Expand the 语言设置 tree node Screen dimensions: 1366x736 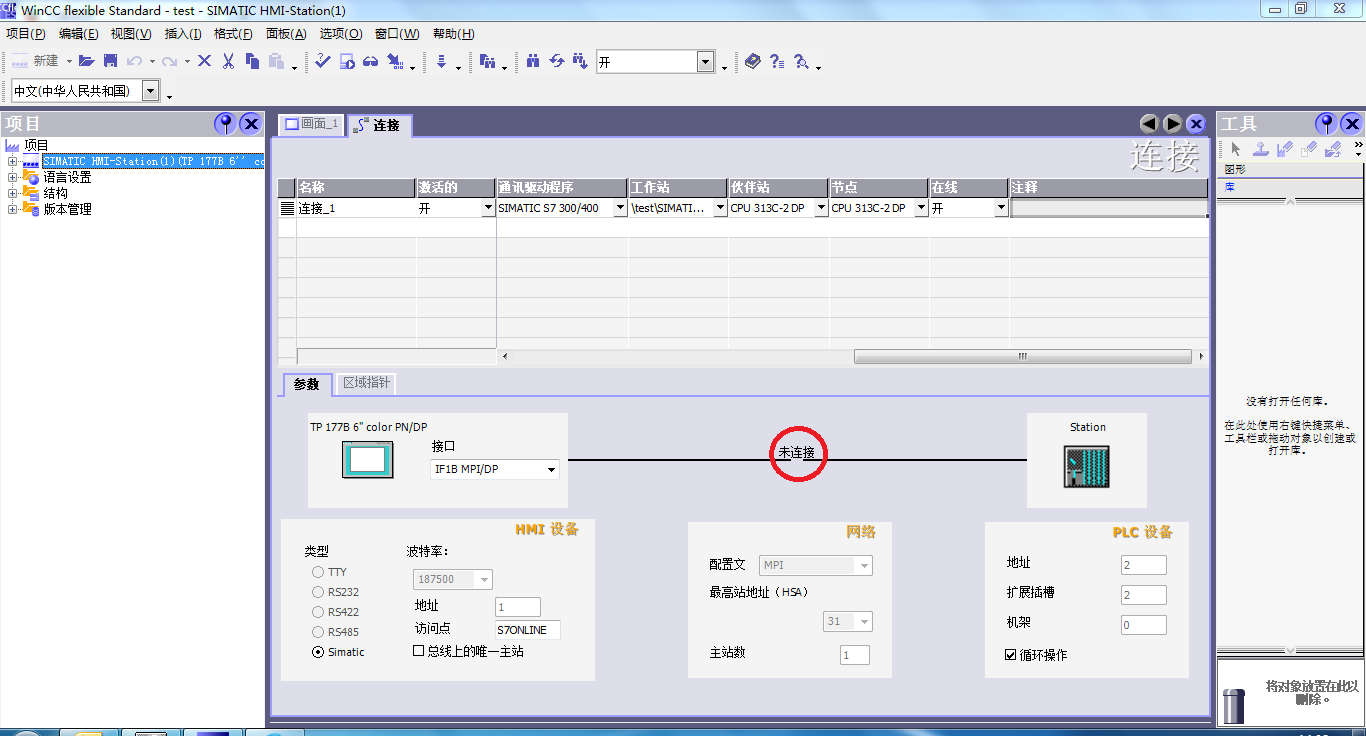(12, 178)
